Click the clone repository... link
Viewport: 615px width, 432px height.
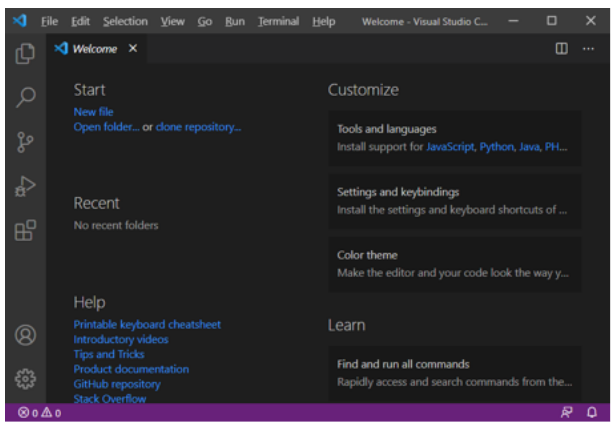[x=198, y=127]
